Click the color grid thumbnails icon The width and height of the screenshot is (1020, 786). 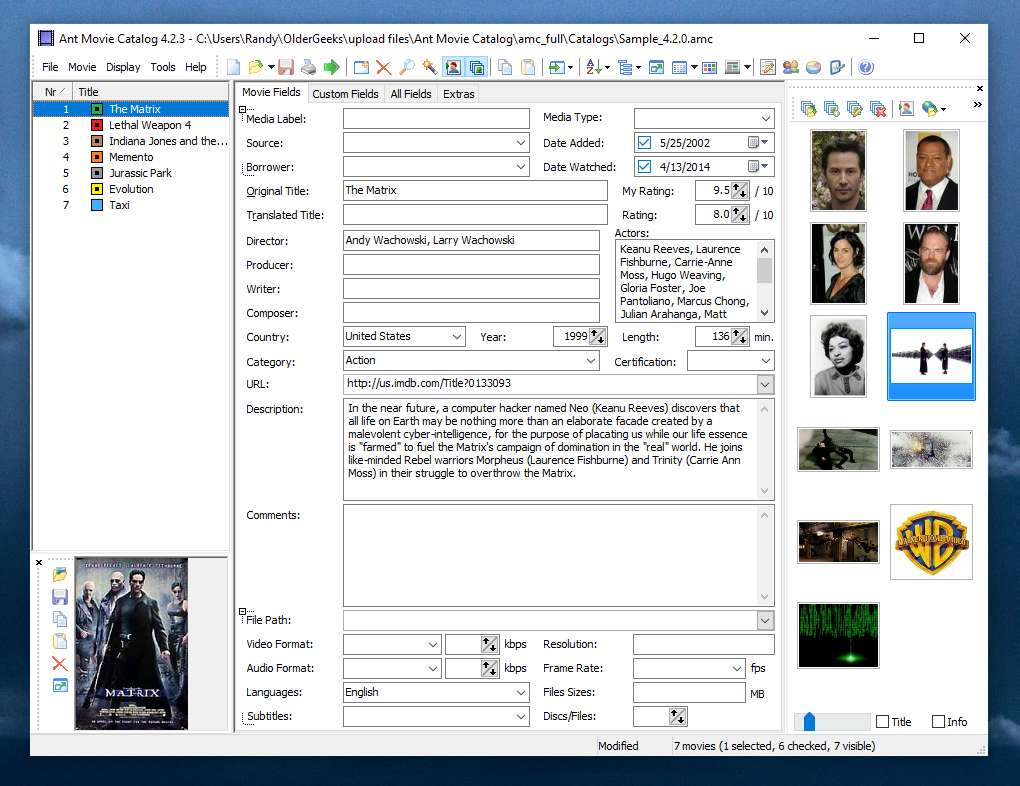pyautogui.click(x=710, y=67)
